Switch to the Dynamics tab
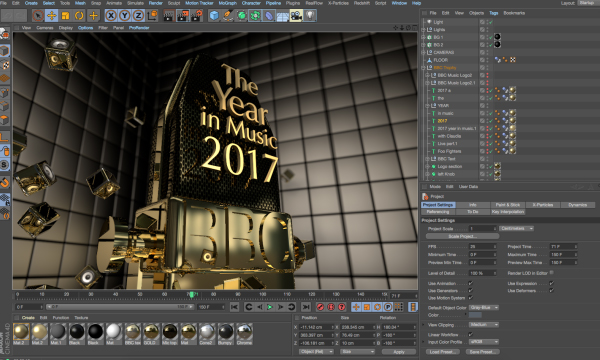 pos(577,205)
